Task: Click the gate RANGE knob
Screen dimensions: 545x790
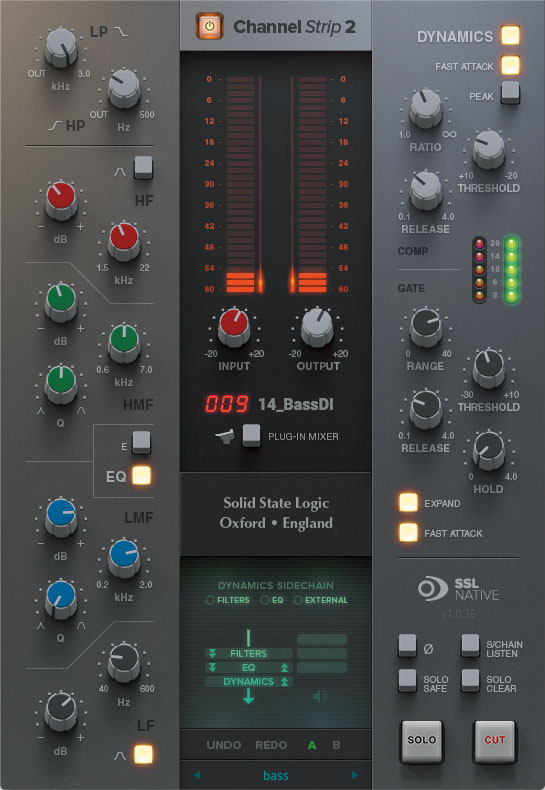Action: pyautogui.click(x=426, y=327)
